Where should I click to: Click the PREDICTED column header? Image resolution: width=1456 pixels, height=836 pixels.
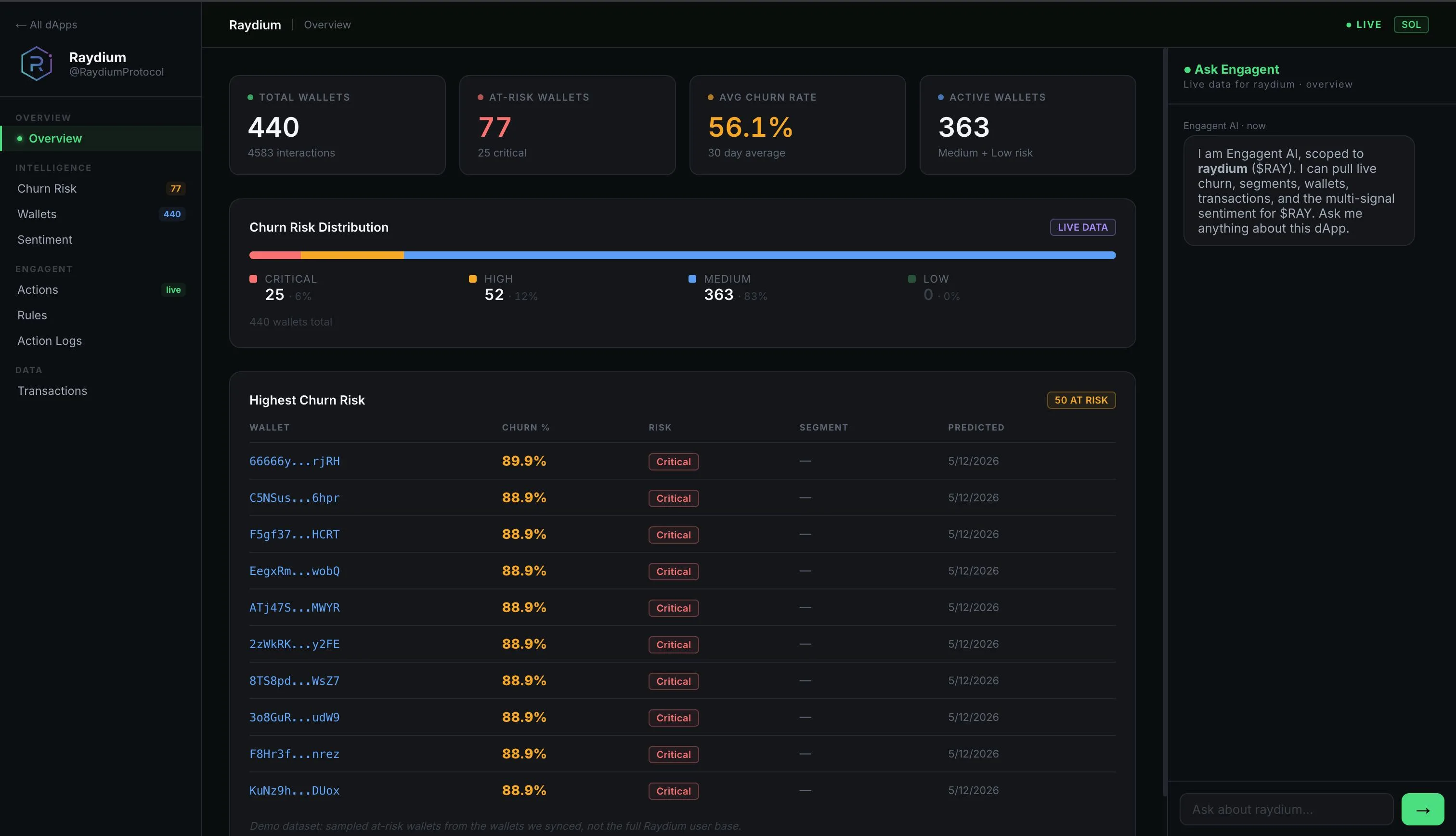tap(975, 428)
